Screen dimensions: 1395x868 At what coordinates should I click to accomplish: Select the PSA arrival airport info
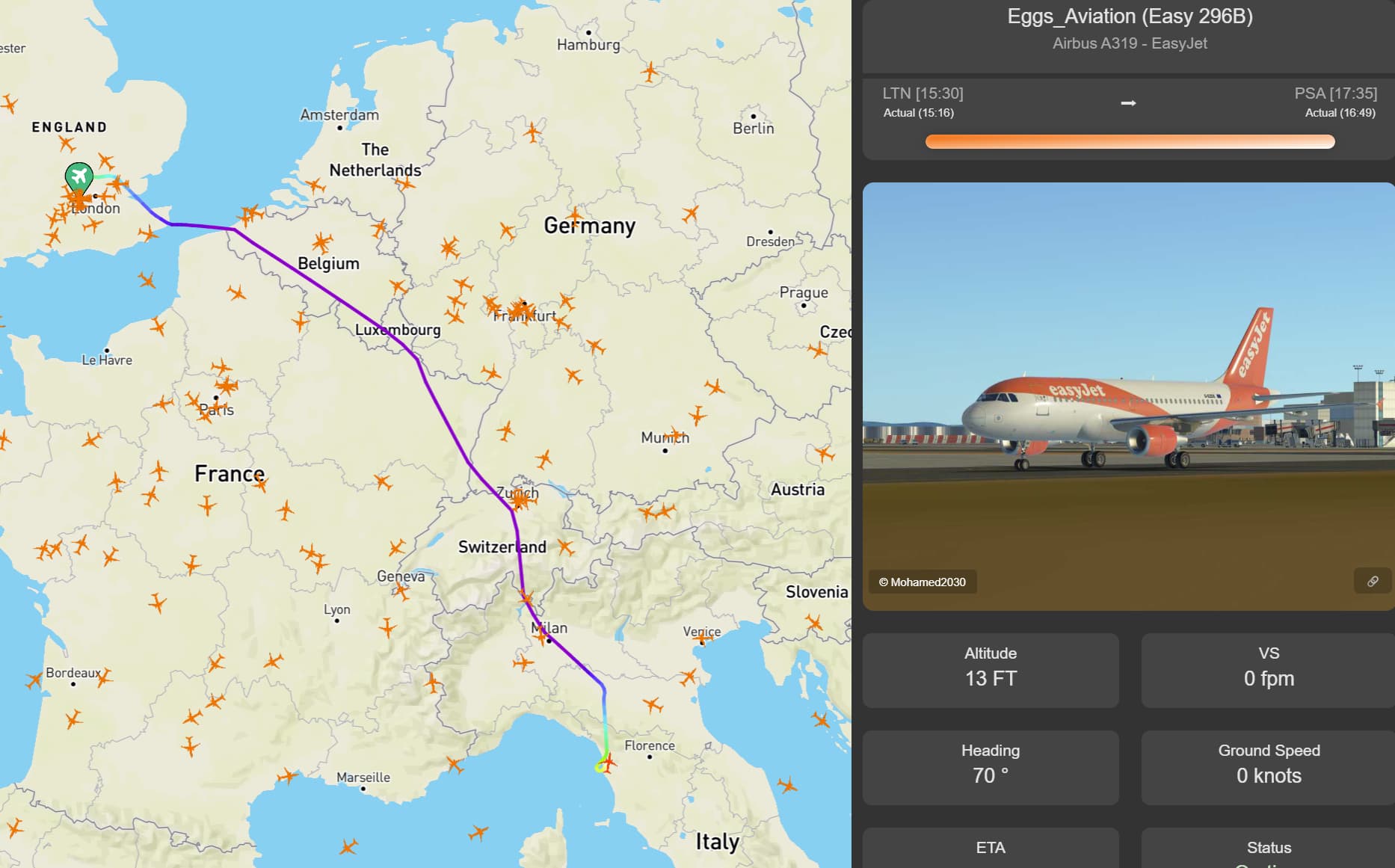1336,102
